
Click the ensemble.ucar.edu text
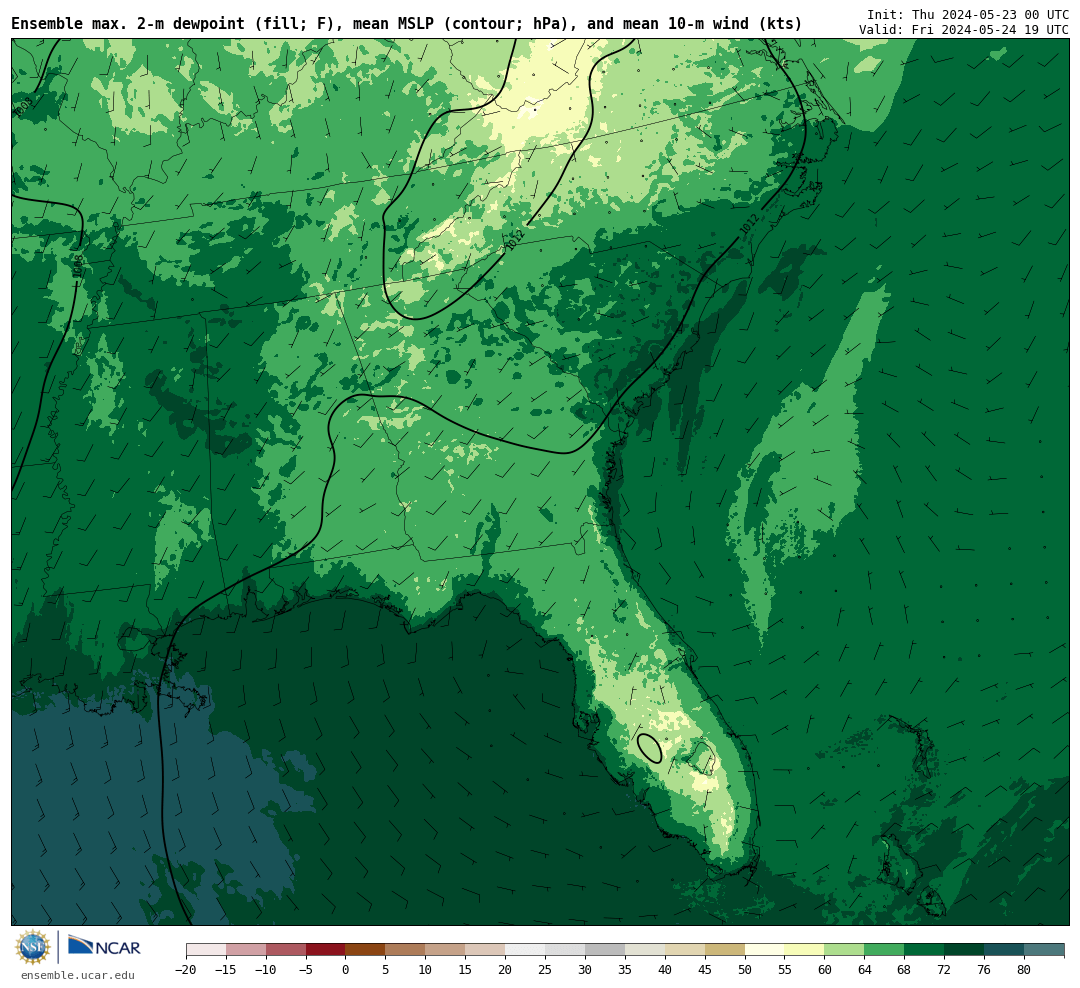click(x=78, y=975)
